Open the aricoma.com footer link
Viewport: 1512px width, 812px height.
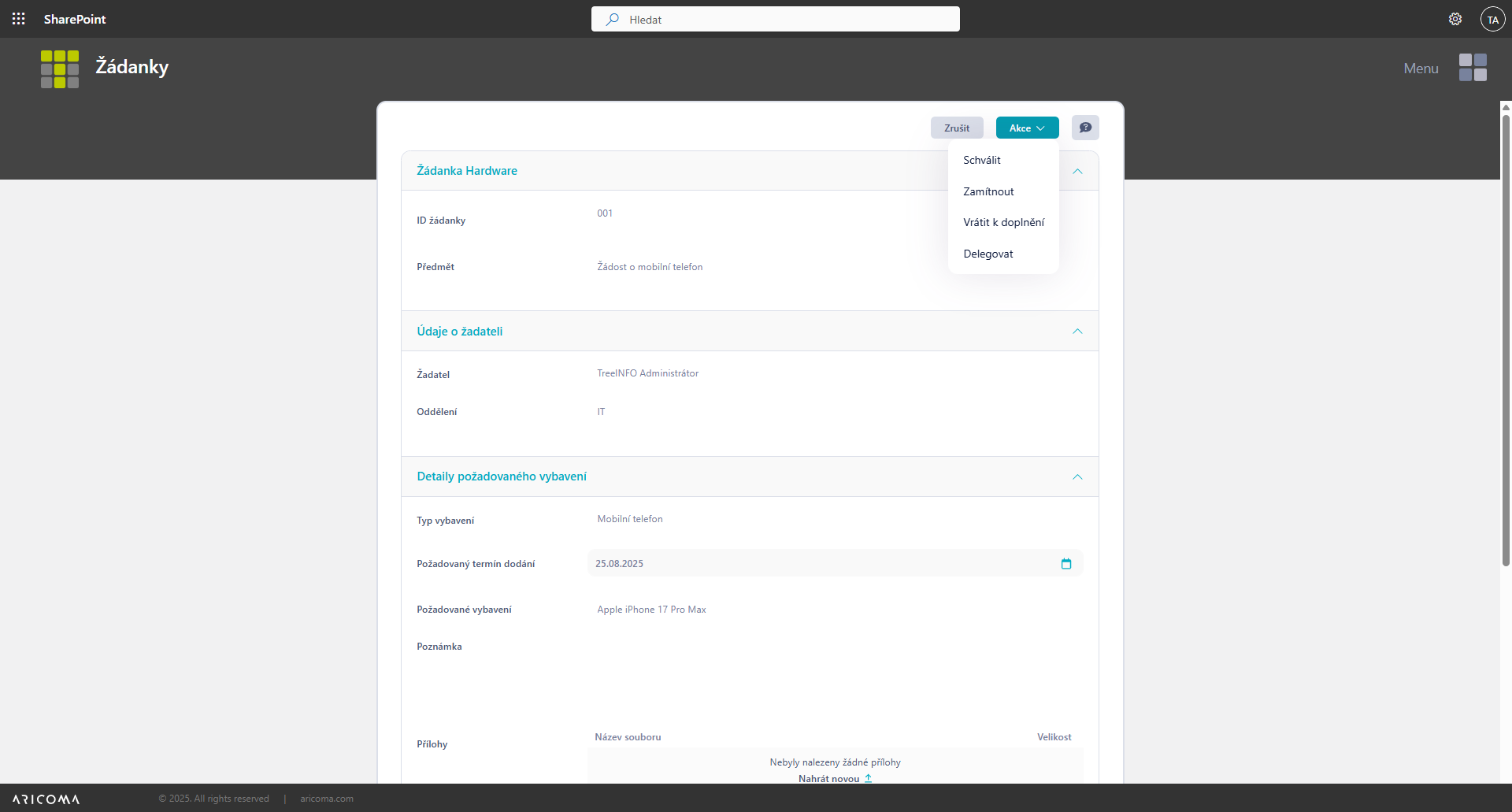pos(326,799)
